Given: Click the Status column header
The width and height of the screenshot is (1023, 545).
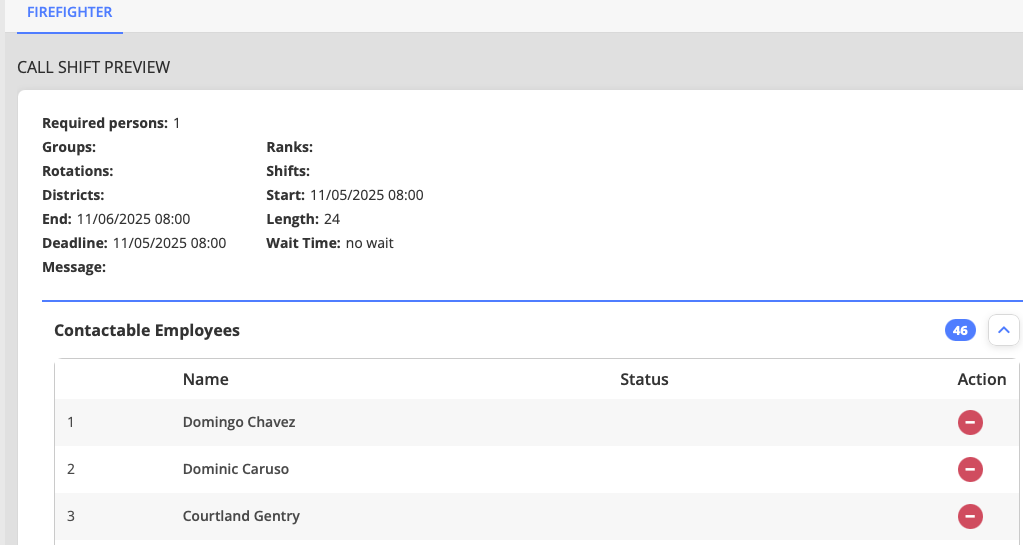Looking at the screenshot, I should click(644, 379).
